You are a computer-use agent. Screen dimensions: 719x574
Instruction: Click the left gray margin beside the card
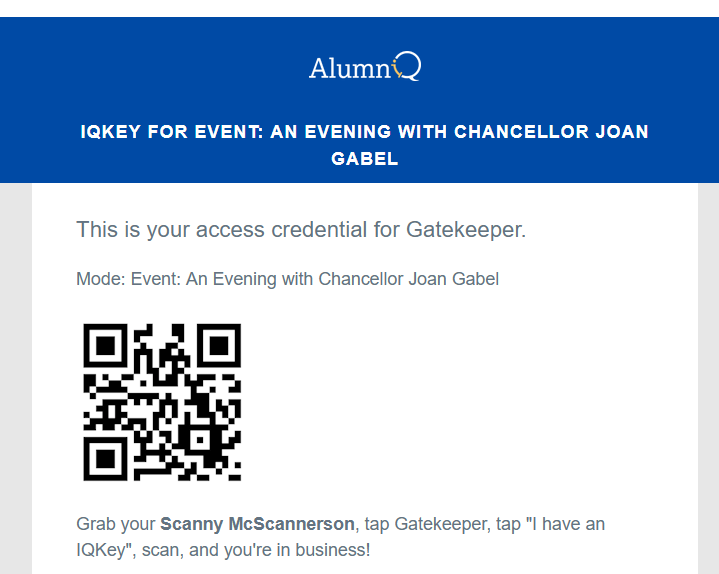[16, 378]
